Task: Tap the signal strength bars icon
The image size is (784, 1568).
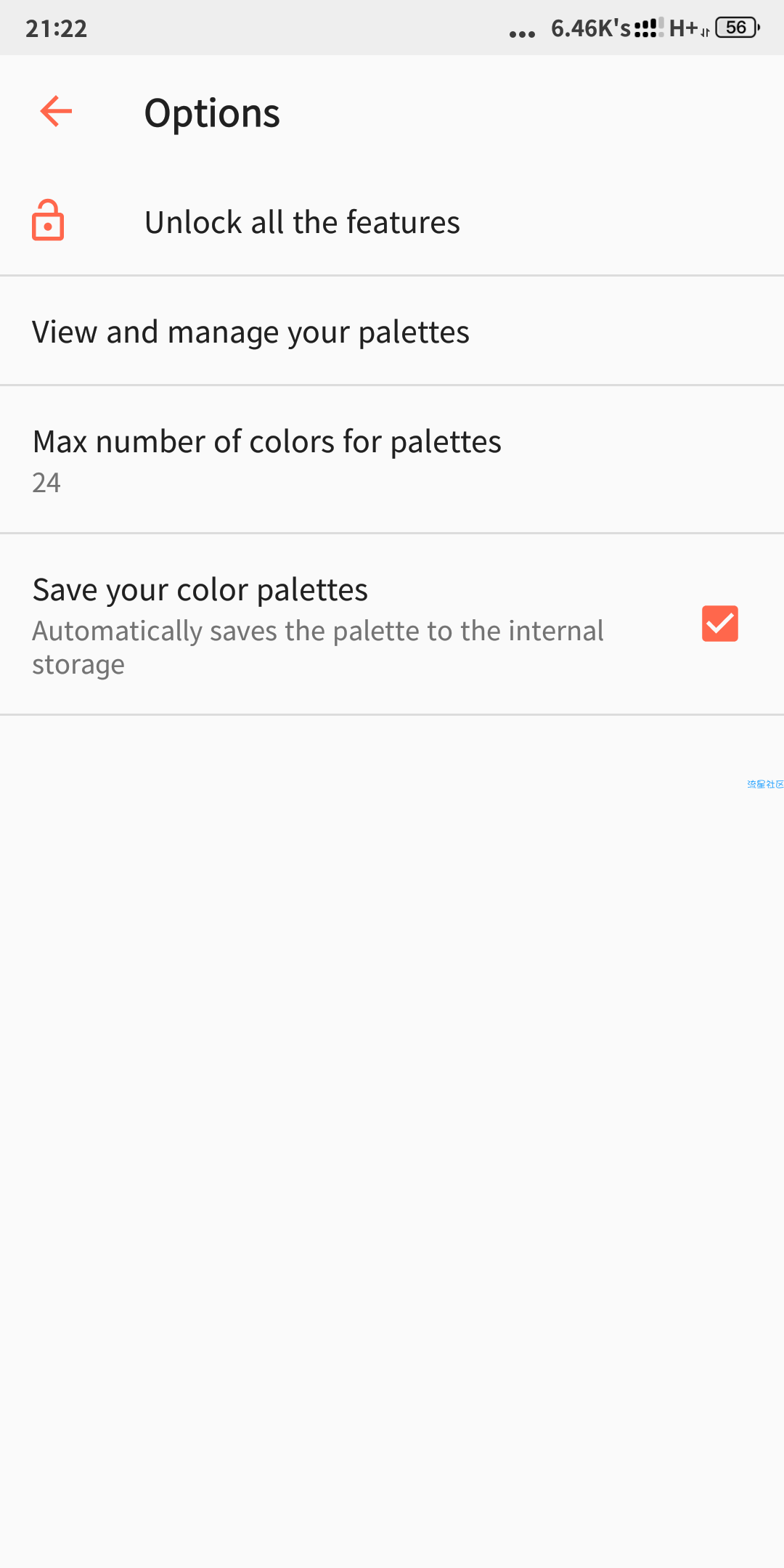Action: tap(648, 28)
